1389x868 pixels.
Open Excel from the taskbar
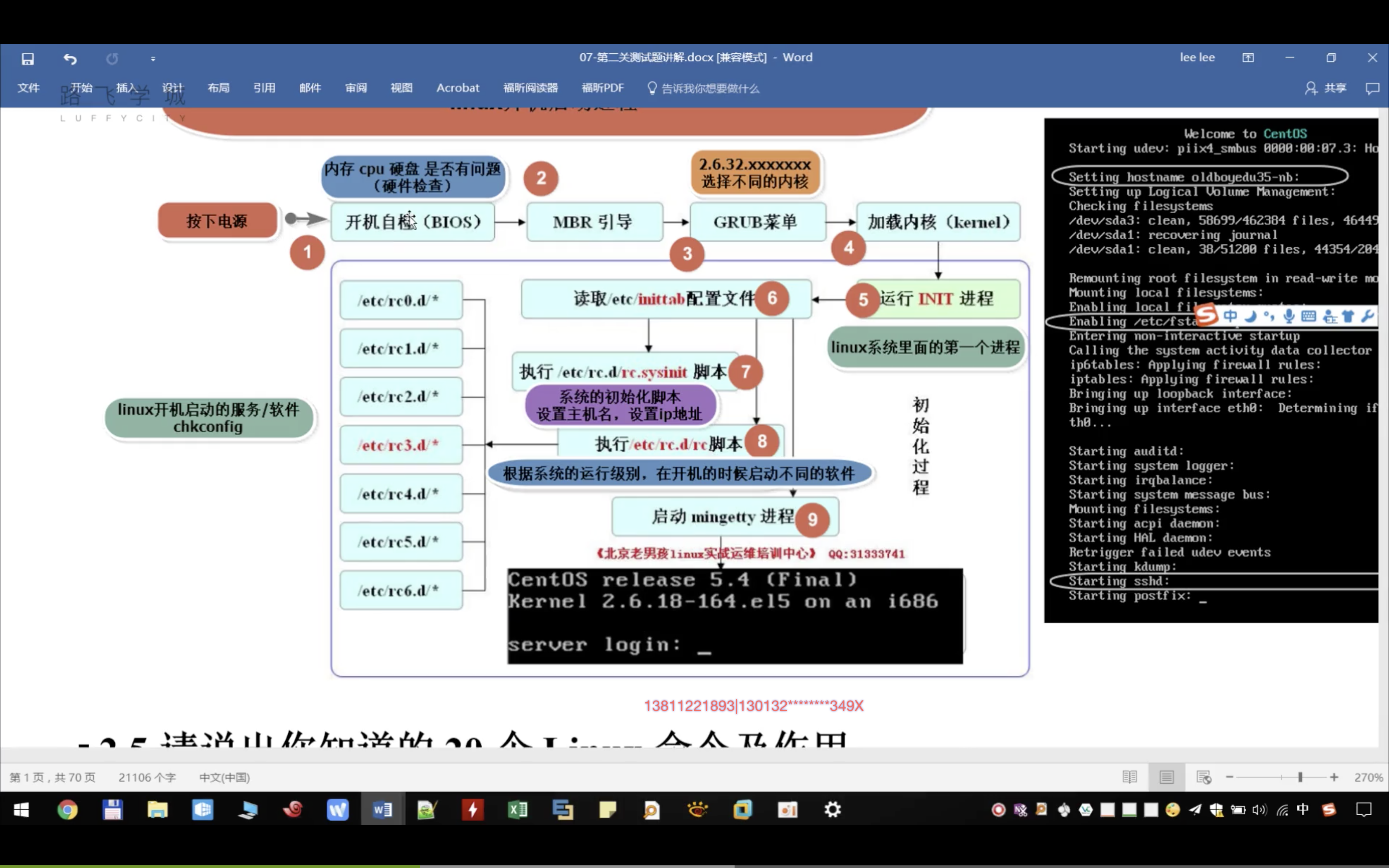[x=518, y=809]
